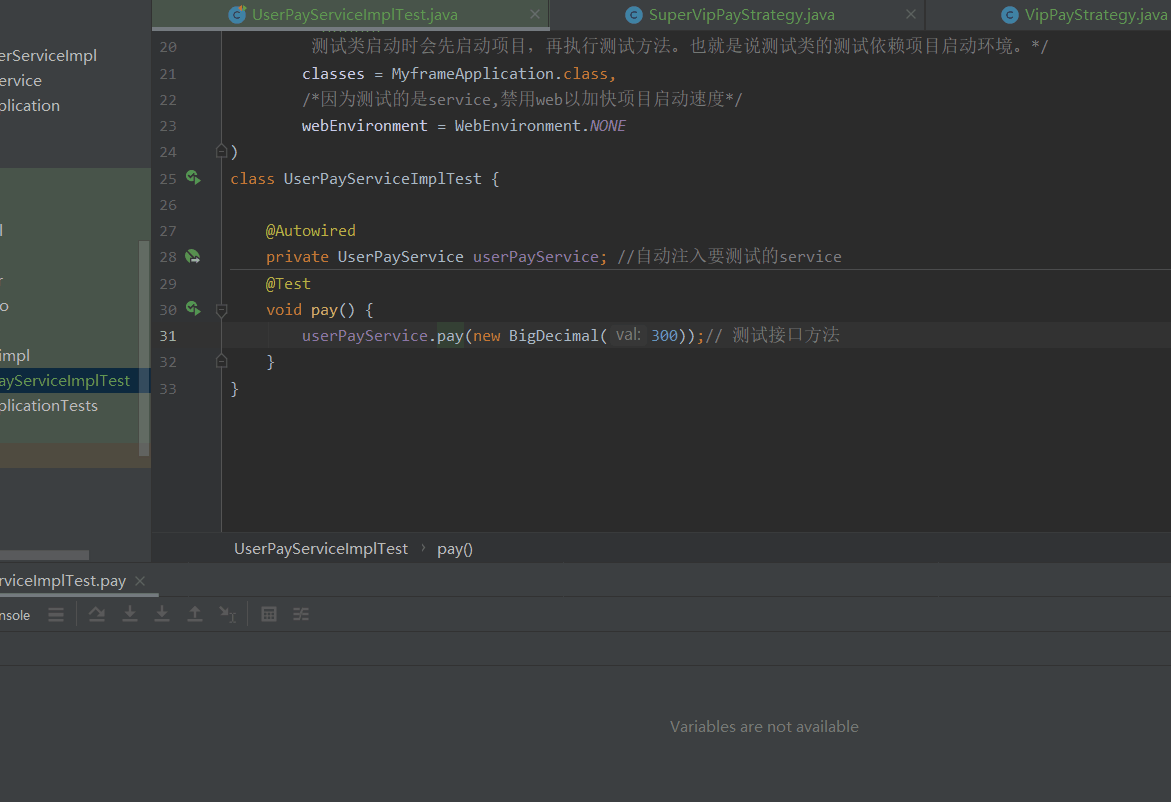
Task: Close the ServiceImplTest.pay debug session tab
Action: tap(140, 581)
